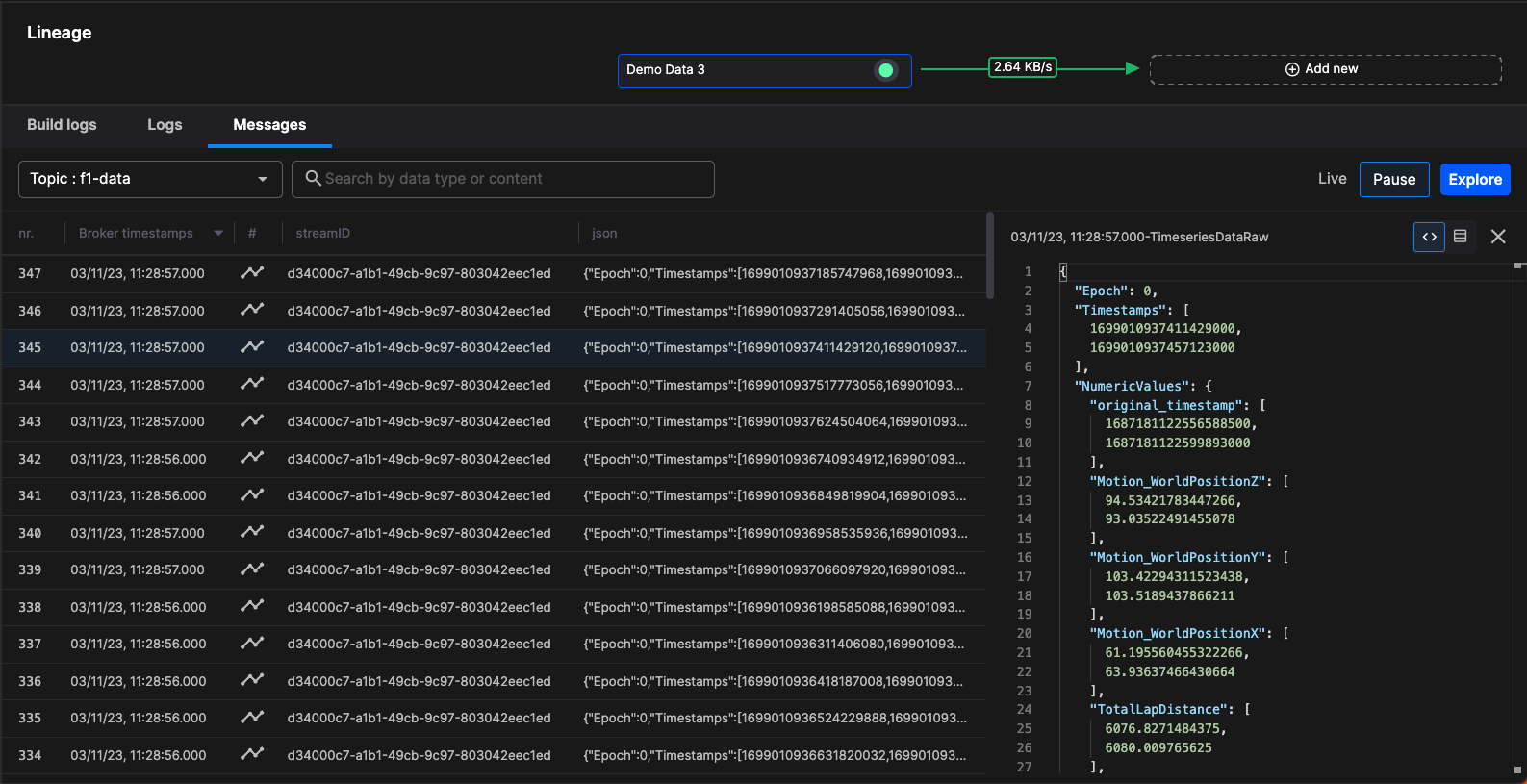
Task: Click the streamID cell in row 337
Action: tap(420, 644)
